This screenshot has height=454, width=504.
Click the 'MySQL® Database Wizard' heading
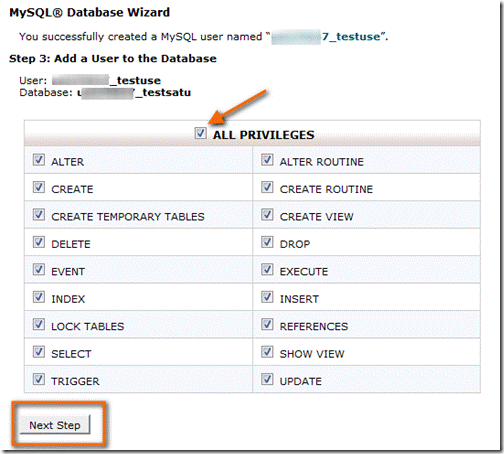coord(90,12)
